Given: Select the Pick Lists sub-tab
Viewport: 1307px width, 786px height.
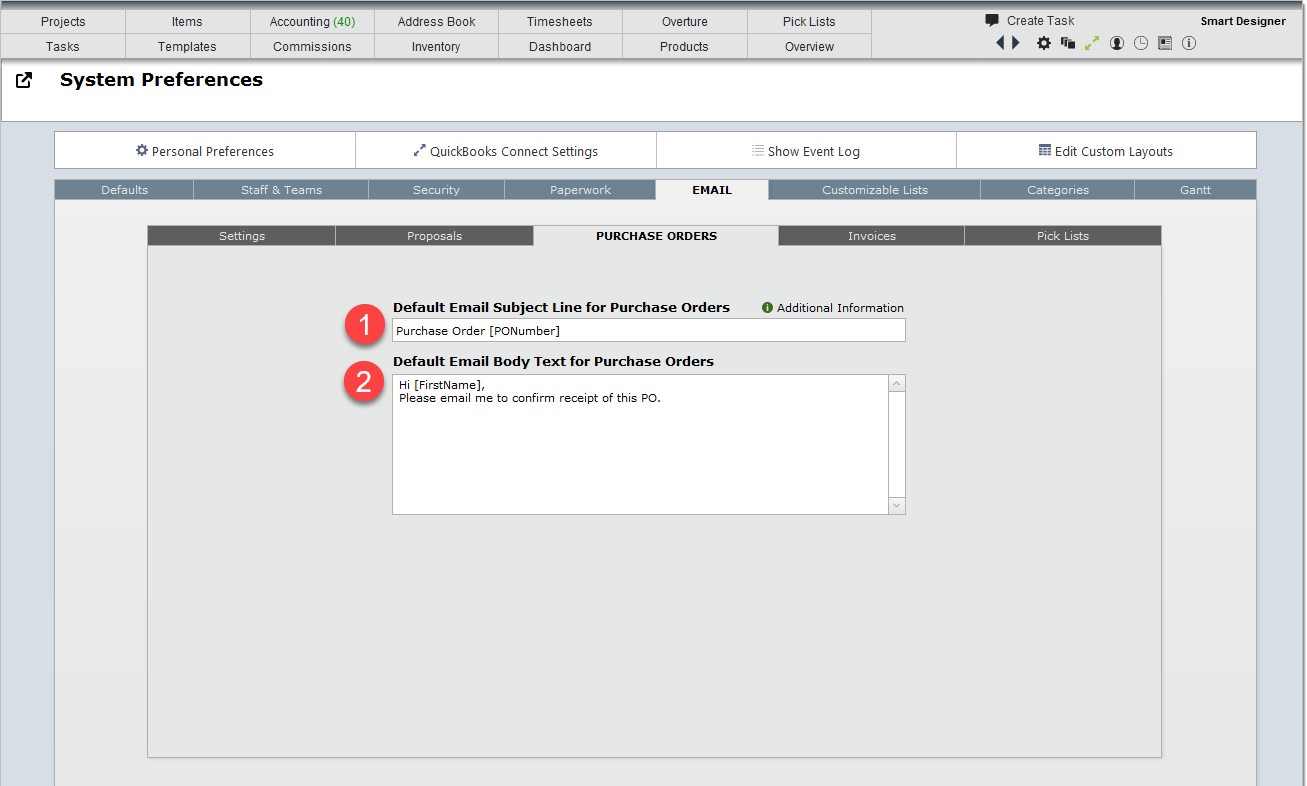Looking at the screenshot, I should tap(1063, 236).
